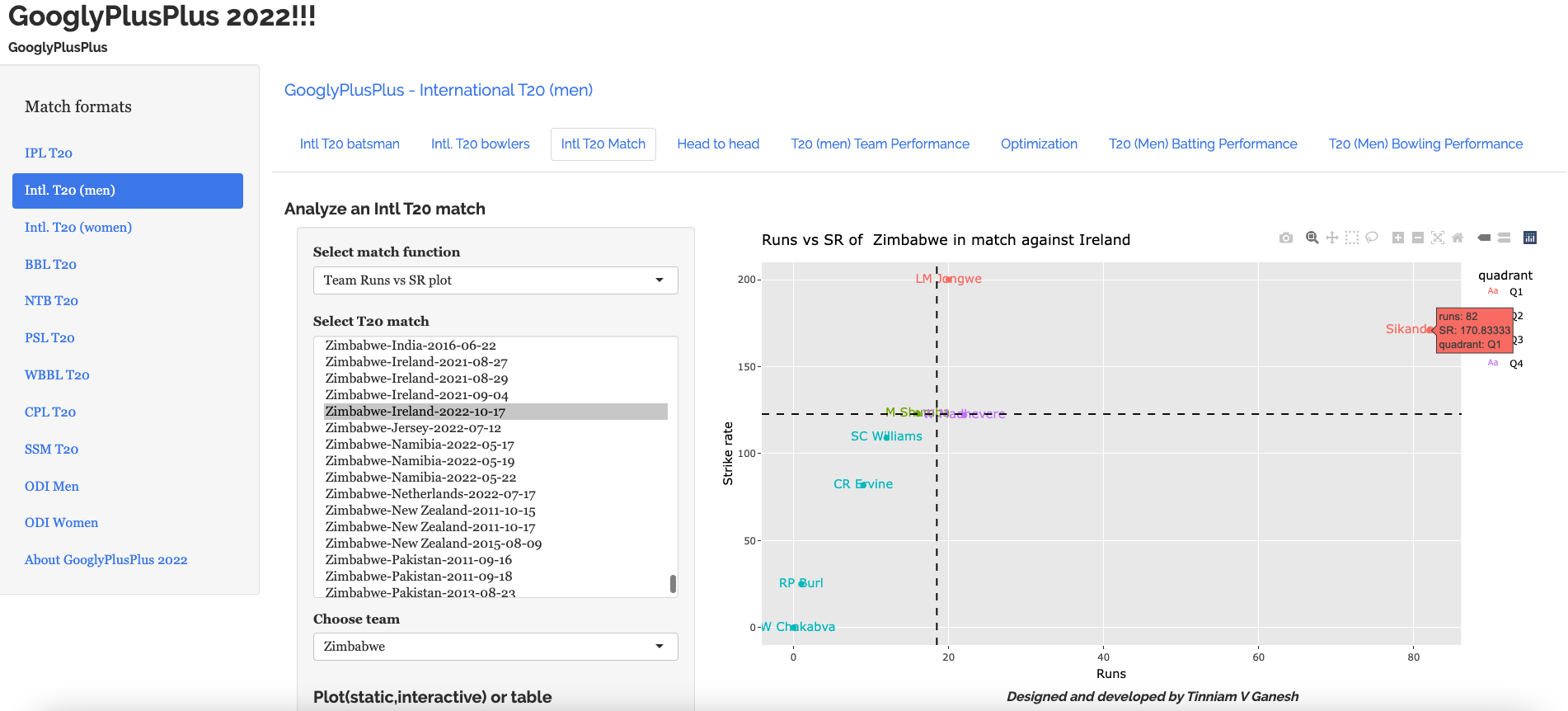Open the Choose team dropdown
Screen dimensions: 1568x711
coord(495,647)
